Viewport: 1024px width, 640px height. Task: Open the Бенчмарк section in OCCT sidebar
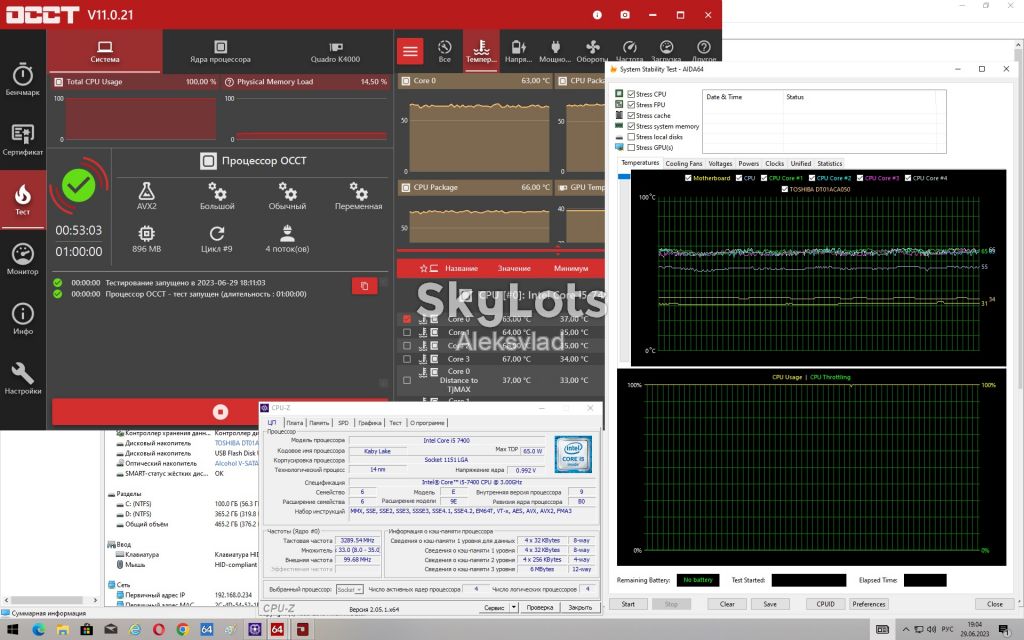point(23,80)
